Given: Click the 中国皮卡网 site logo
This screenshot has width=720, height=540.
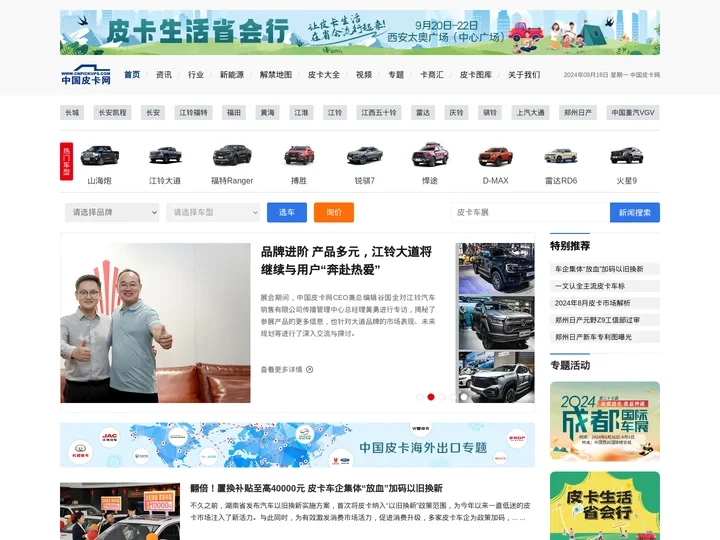Looking at the screenshot, I should point(86,74).
